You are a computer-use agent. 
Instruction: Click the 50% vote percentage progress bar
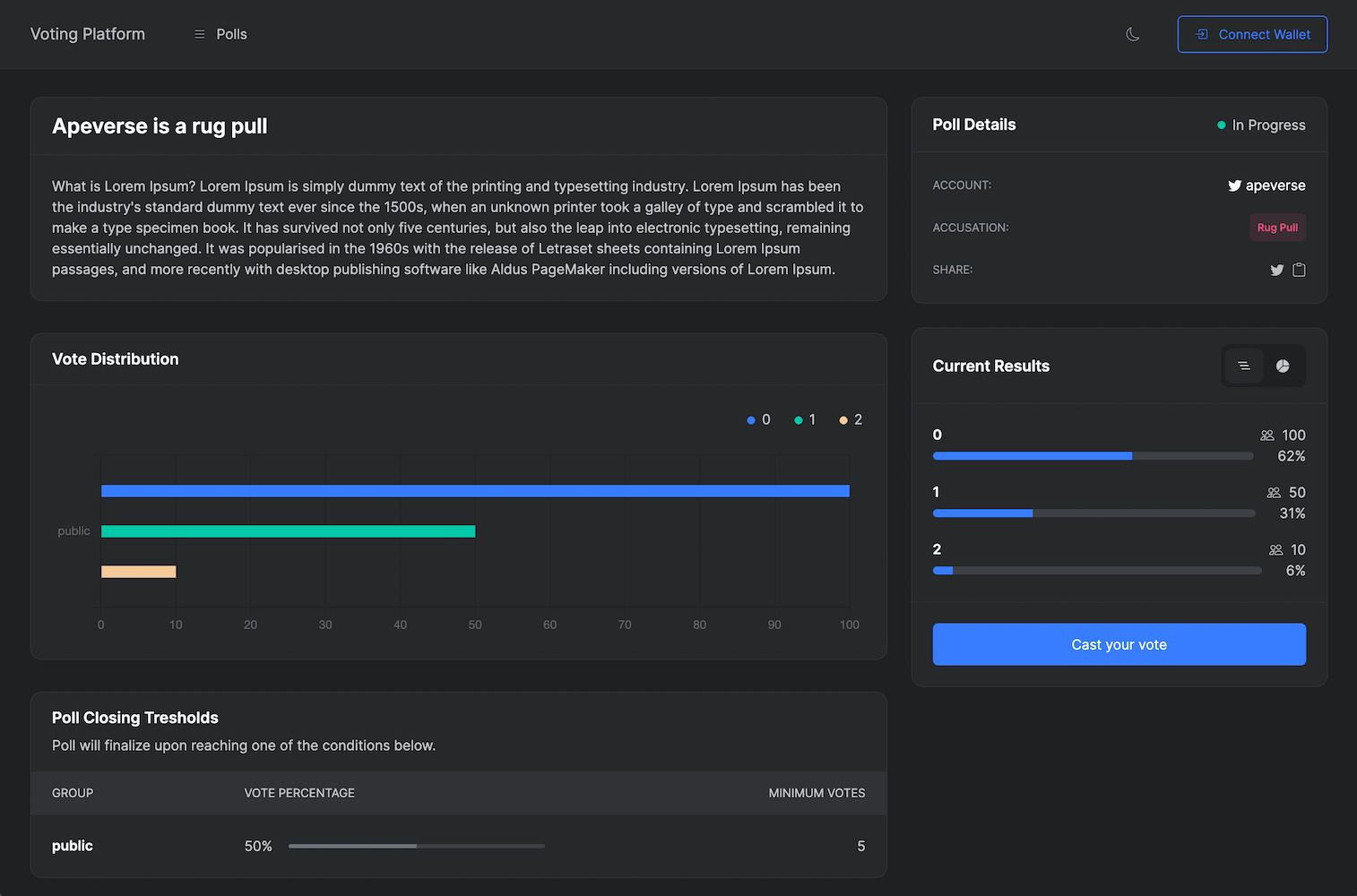click(416, 846)
